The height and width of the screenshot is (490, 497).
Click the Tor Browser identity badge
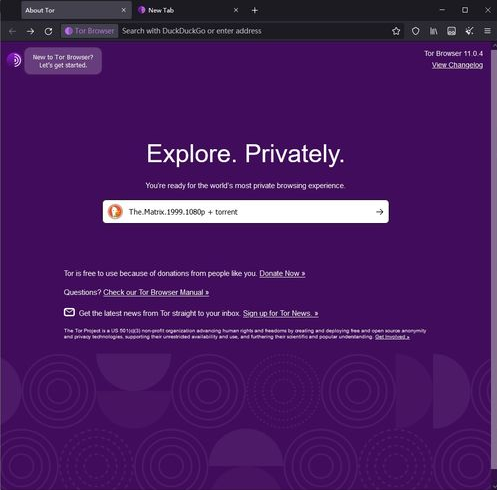click(90, 31)
